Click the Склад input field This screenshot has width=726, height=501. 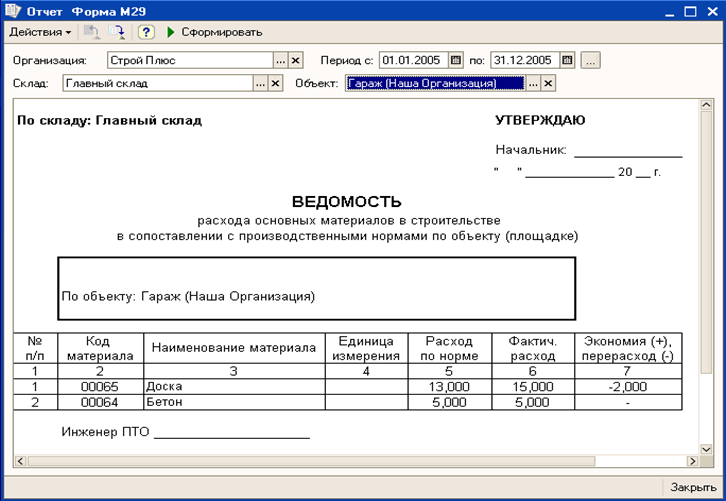click(x=157, y=83)
